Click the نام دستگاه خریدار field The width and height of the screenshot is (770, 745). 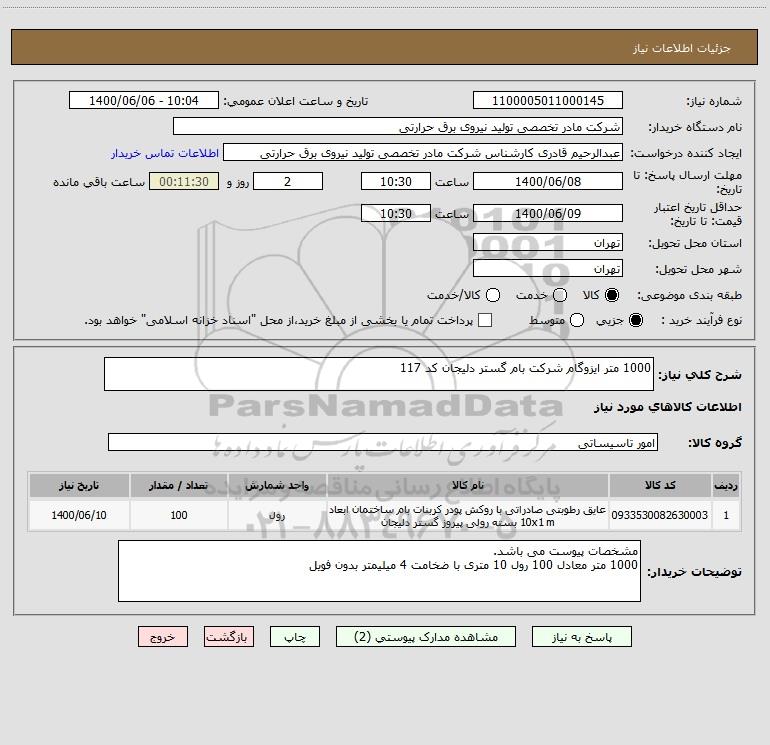pos(398,126)
